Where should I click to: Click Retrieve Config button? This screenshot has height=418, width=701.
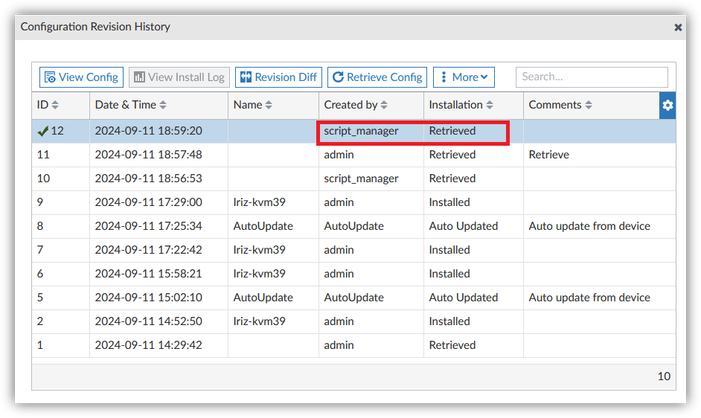377,77
